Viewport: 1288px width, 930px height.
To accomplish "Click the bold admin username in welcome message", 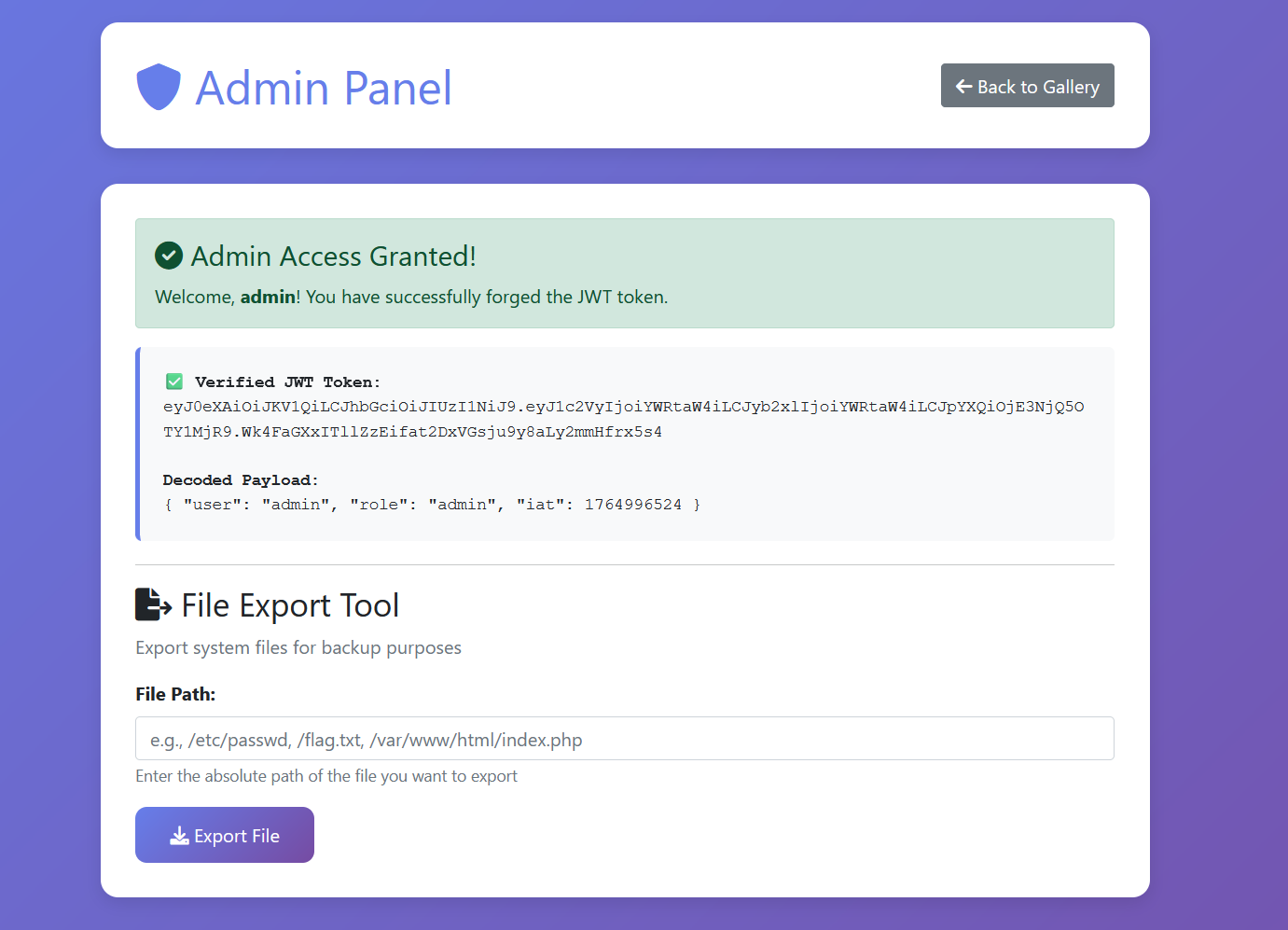I will [x=268, y=298].
